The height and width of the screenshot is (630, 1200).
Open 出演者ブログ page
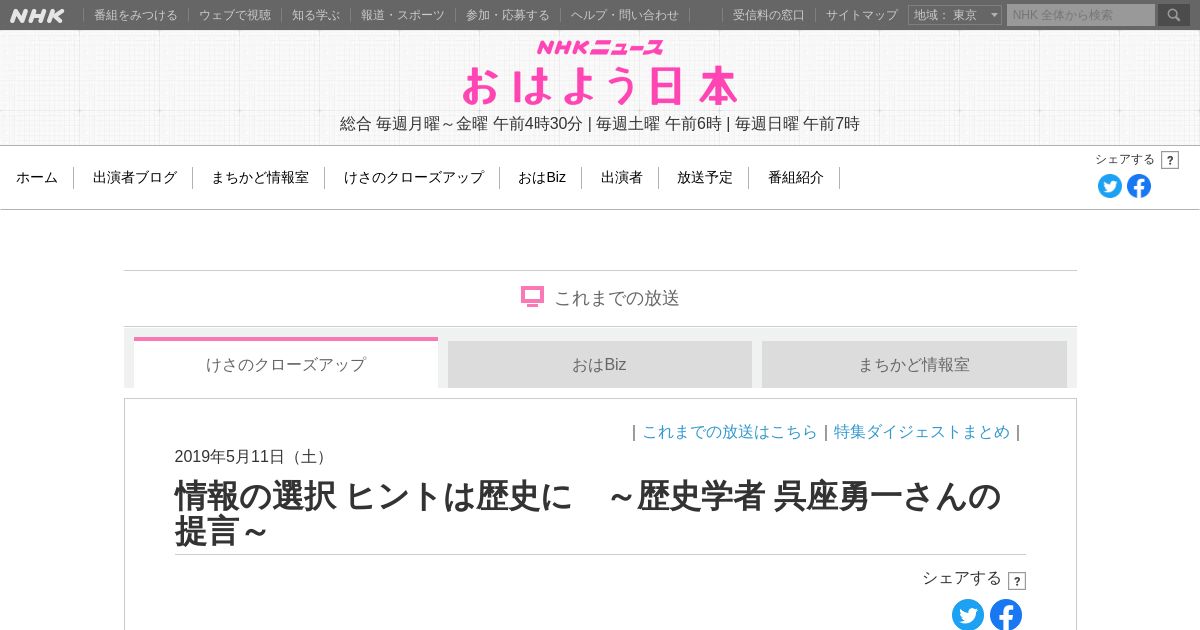[135, 177]
